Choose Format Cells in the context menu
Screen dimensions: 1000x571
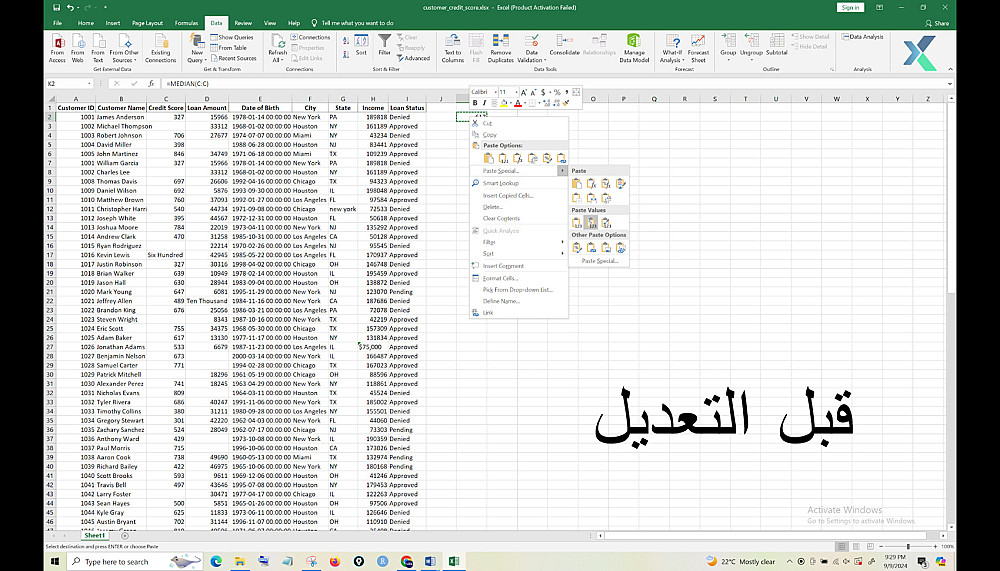pyautogui.click(x=518, y=278)
